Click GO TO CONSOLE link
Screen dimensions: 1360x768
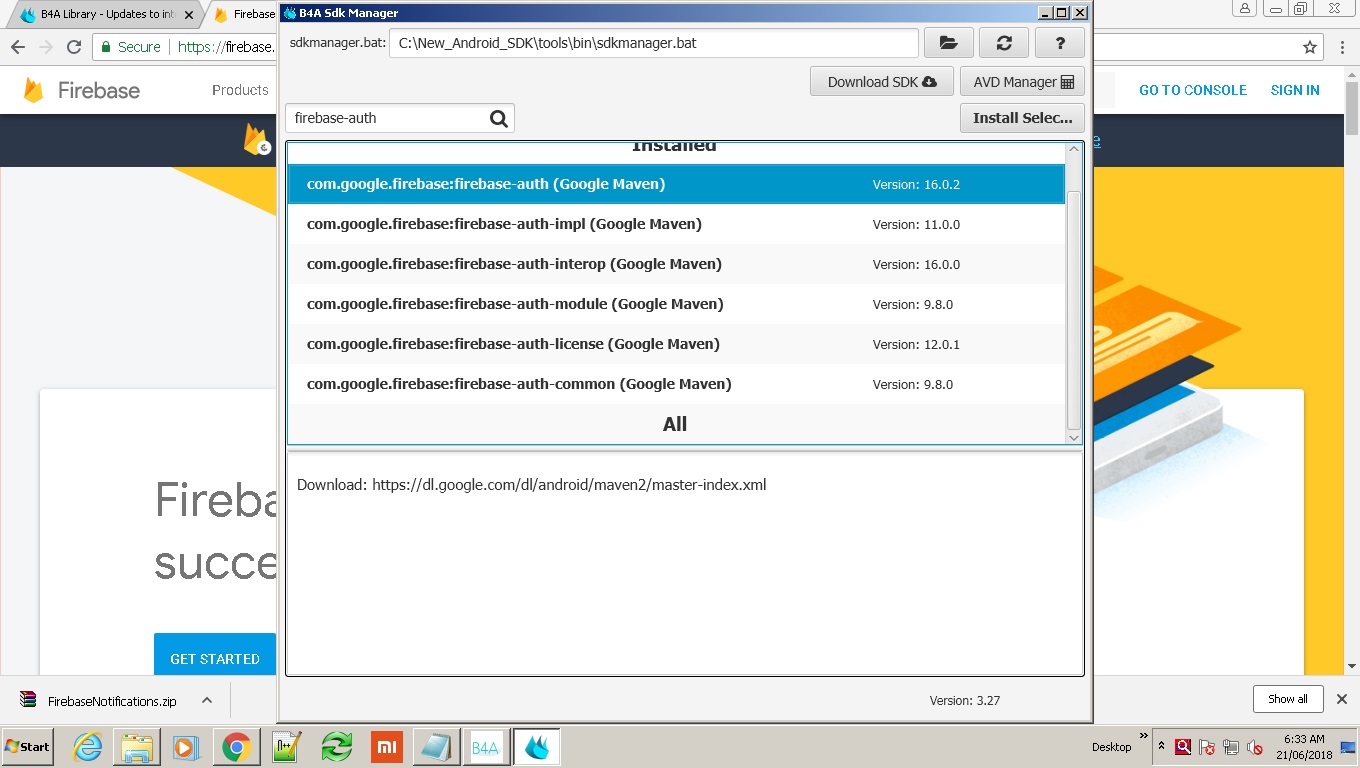[x=1193, y=90]
